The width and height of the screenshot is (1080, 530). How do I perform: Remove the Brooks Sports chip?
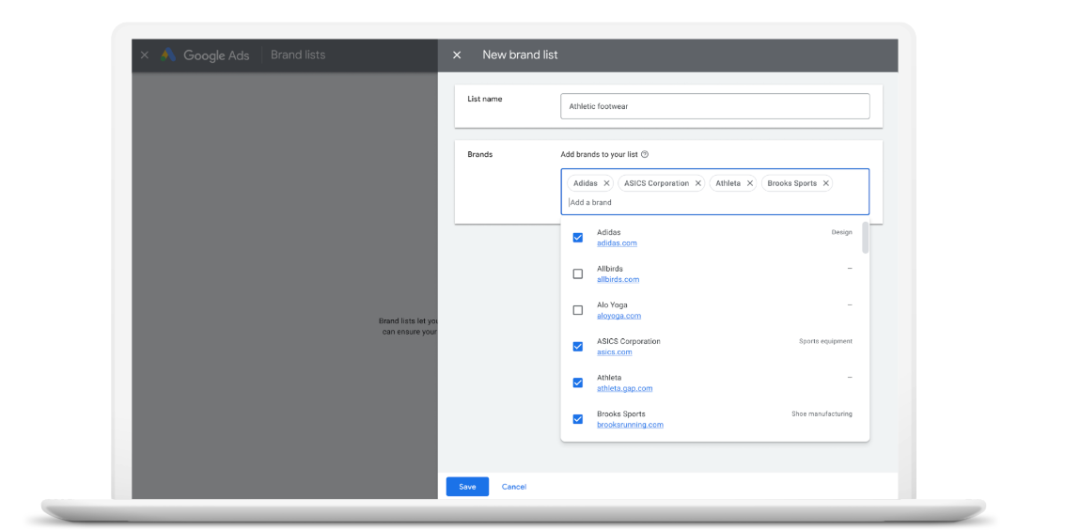(x=825, y=183)
